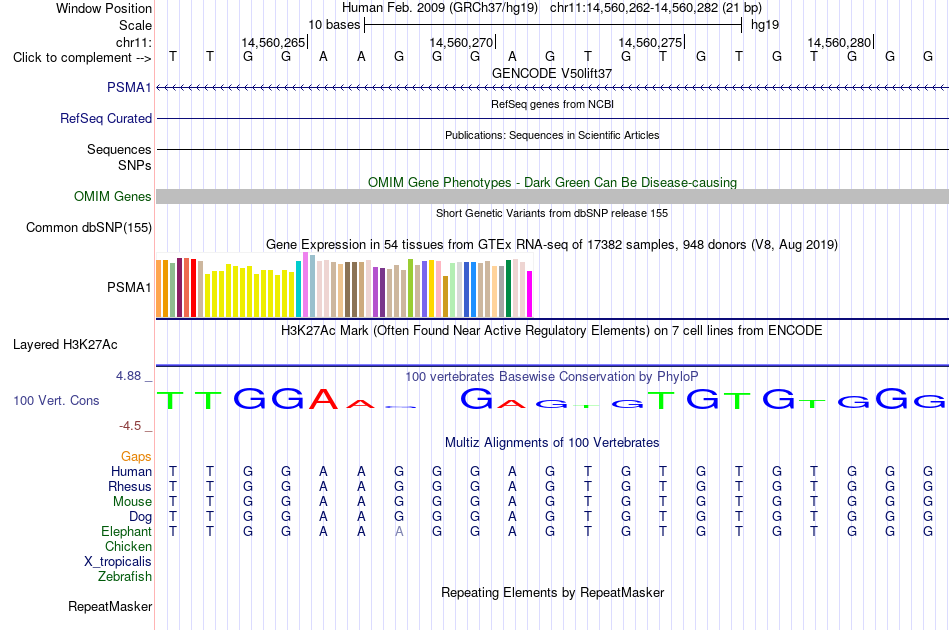Click the Mouse species row label
This screenshot has height=630, width=950.
point(132,502)
